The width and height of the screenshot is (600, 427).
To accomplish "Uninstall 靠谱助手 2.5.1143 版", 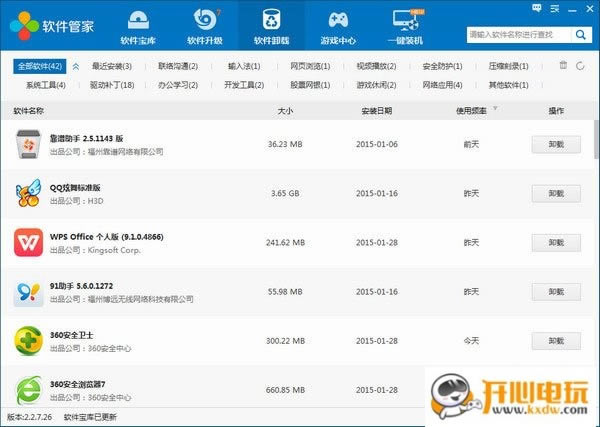I will pos(556,144).
